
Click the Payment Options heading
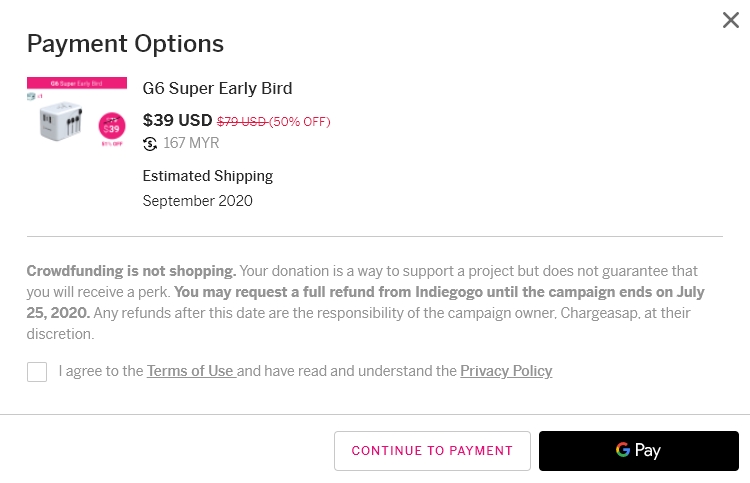[125, 44]
